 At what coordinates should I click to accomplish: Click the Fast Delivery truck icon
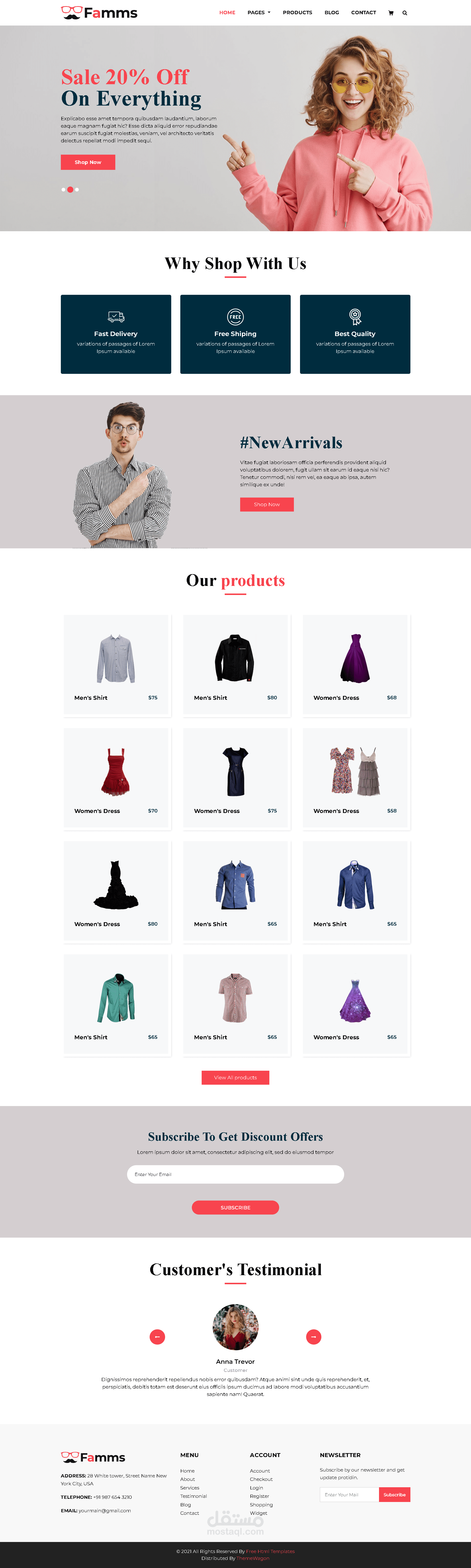116,317
